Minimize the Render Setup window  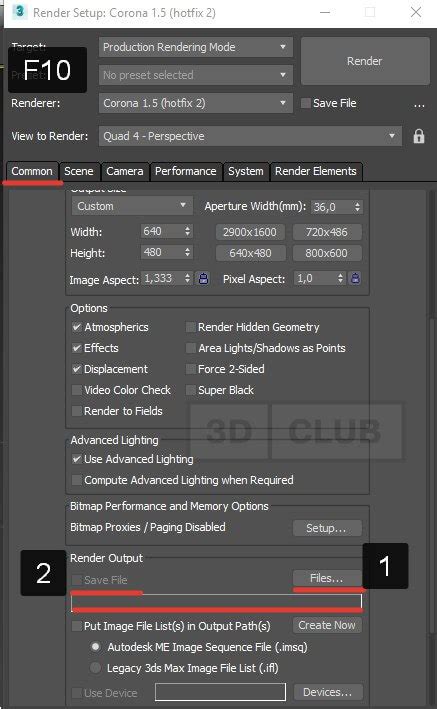(325, 12)
